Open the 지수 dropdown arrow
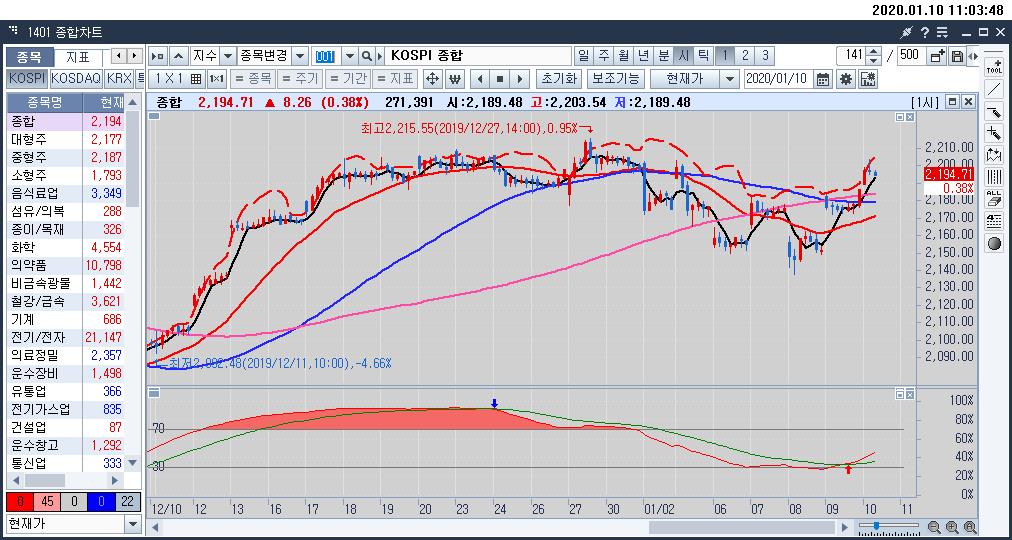1012x540 pixels. pyautogui.click(x=228, y=55)
